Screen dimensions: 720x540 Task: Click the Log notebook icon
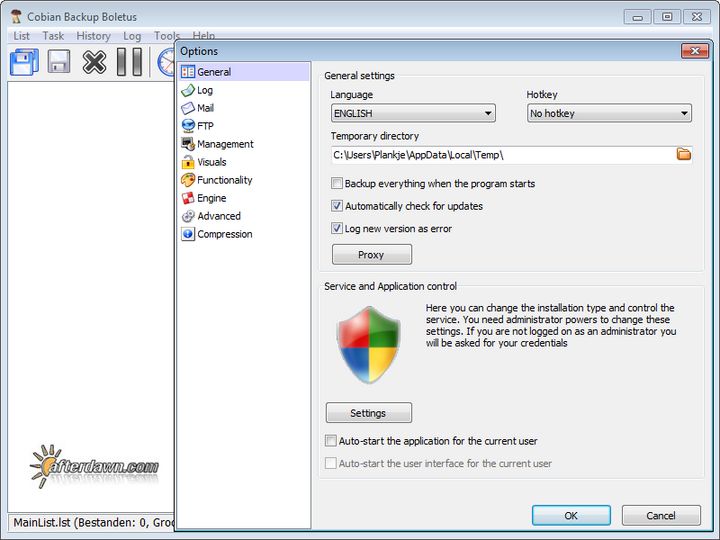click(188, 90)
